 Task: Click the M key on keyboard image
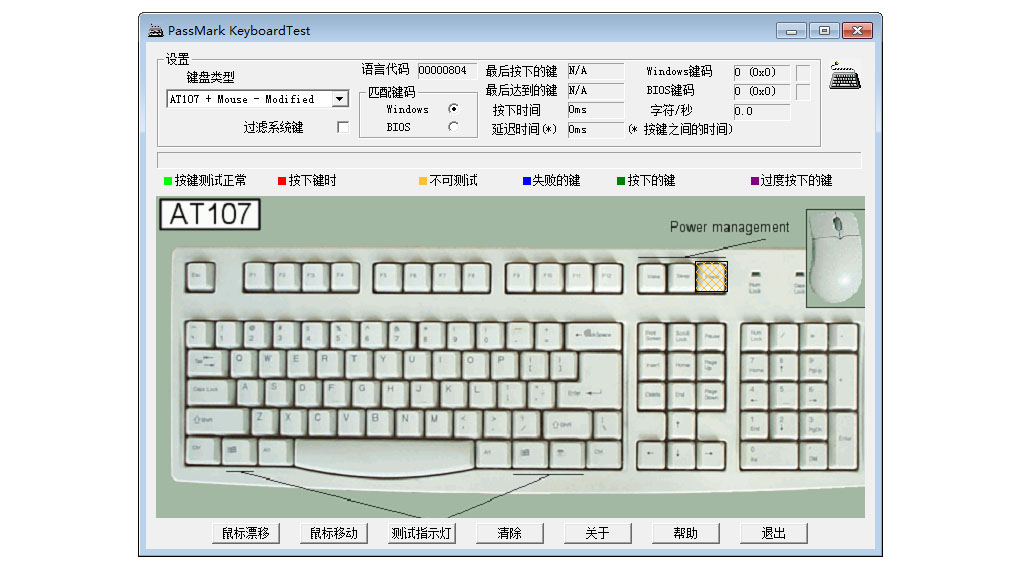click(435, 421)
